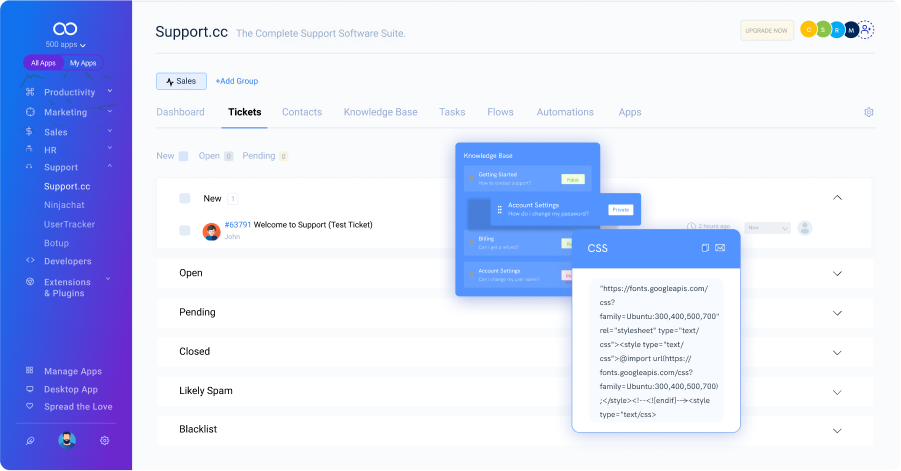Open the Automations tab
The width and height of the screenshot is (901, 471).
pos(565,112)
